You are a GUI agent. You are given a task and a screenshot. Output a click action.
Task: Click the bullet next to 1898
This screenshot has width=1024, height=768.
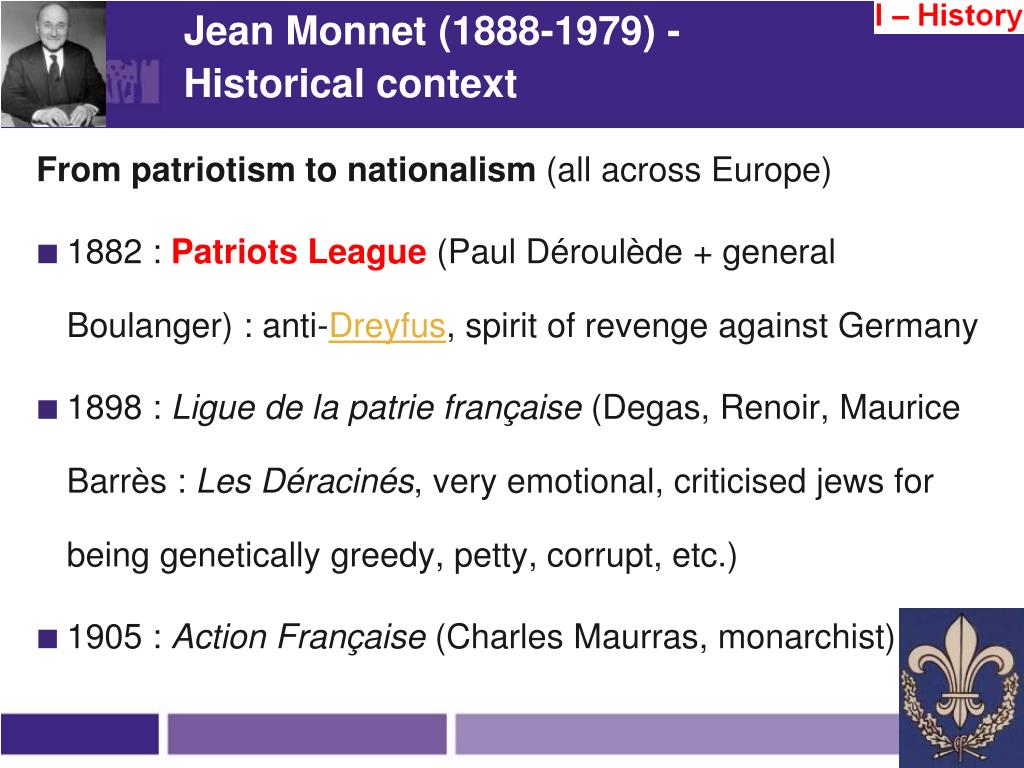point(48,409)
